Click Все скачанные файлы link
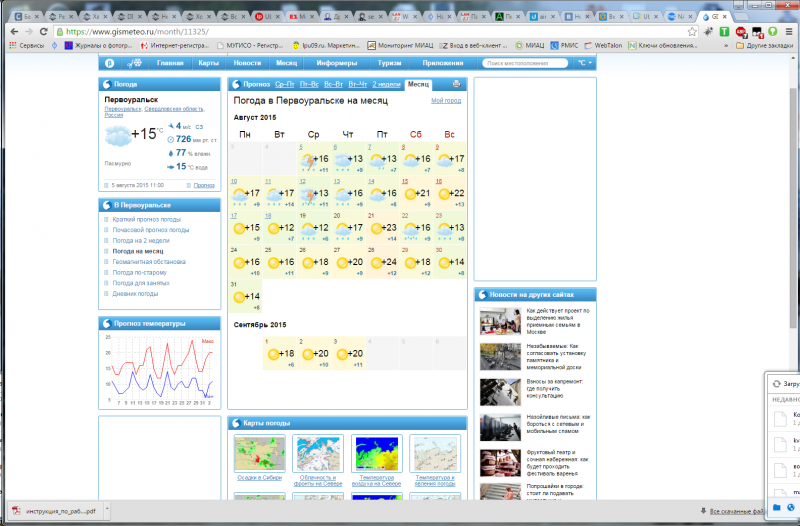 tap(736, 511)
